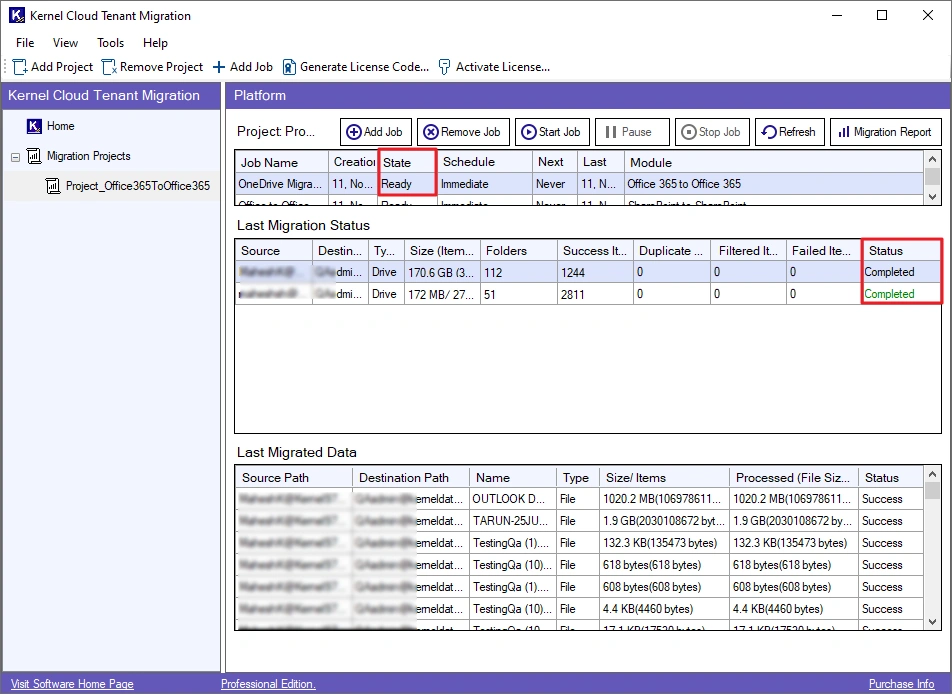Open the Visit Software Home Page link
The height and width of the screenshot is (694, 952).
tap(72, 684)
